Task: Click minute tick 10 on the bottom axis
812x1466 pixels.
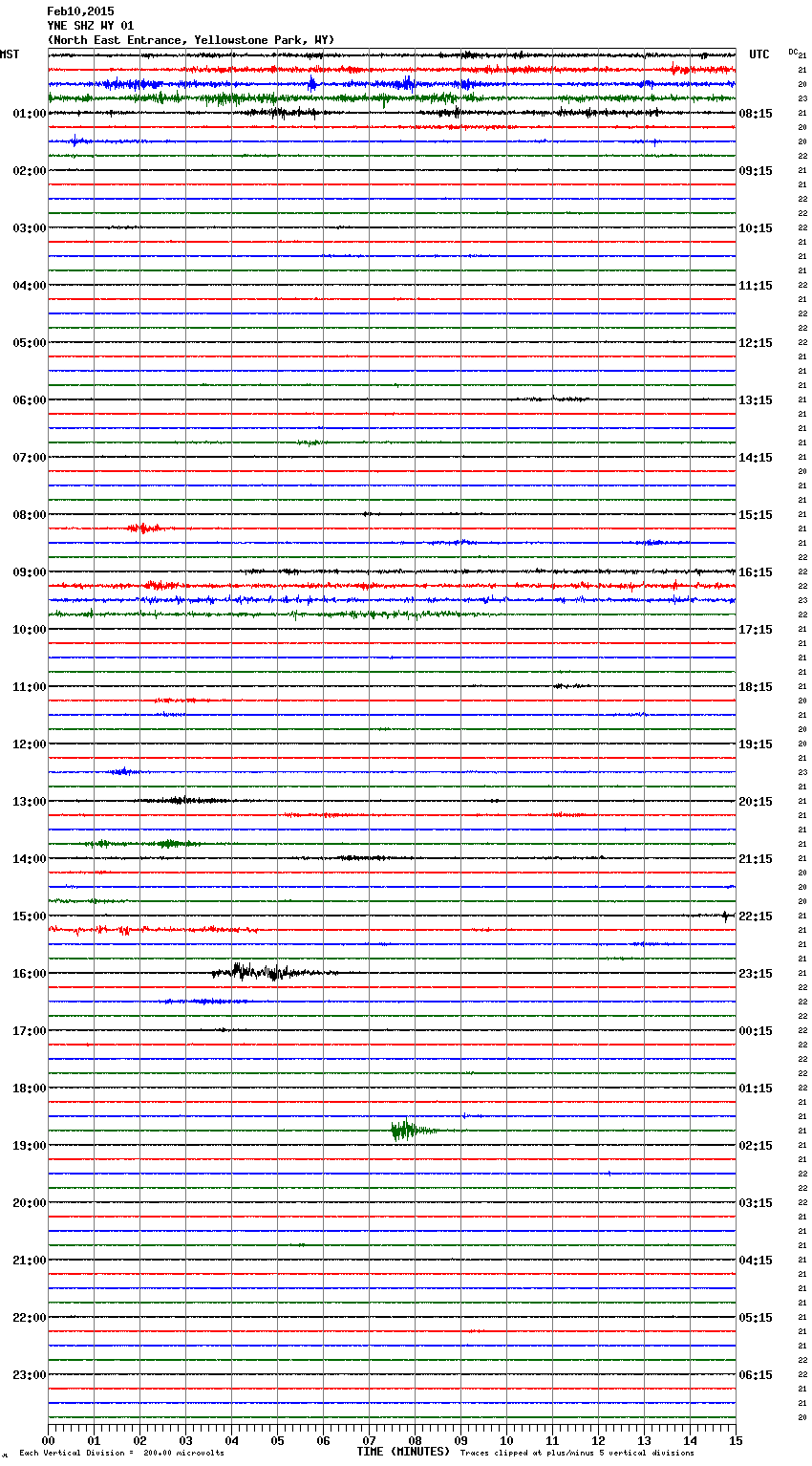Action: (x=506, y=1440)
